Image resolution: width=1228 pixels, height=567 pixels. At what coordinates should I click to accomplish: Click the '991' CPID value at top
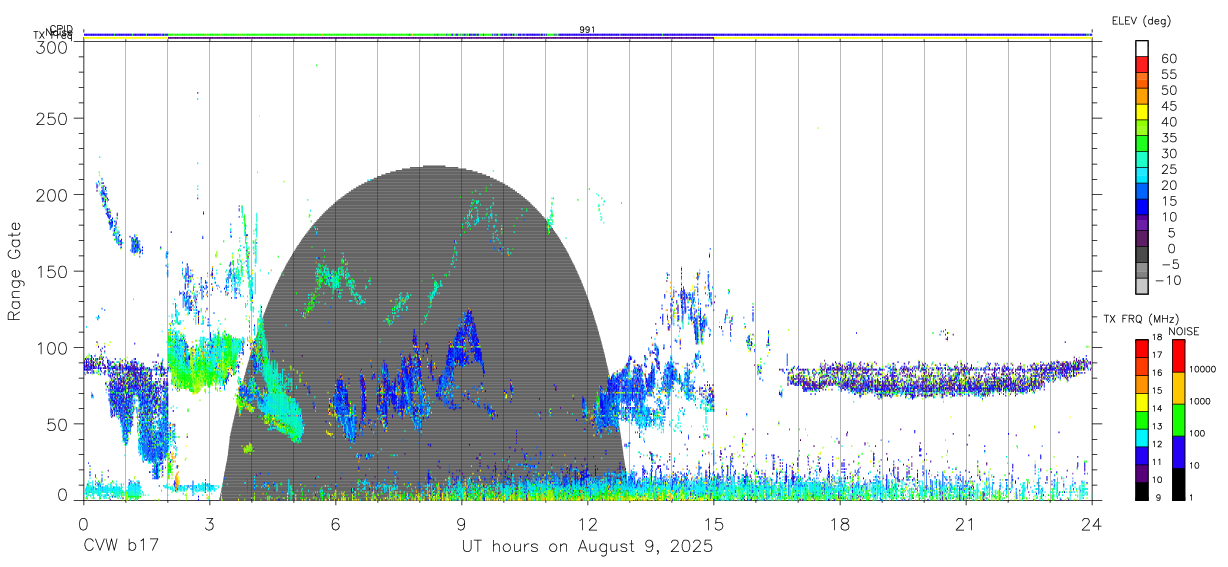tap(587, 30)
